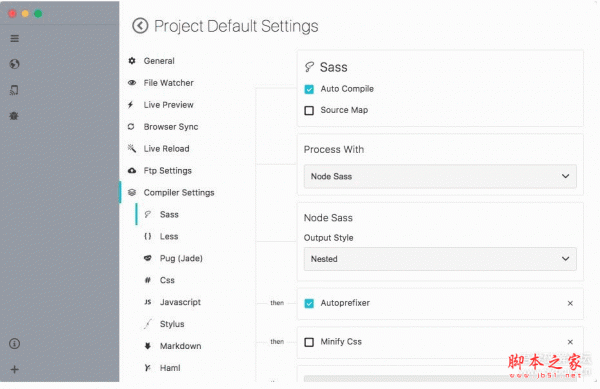Open the bug icon in left sidebar
Screen dimensions: 600x389
(x=14, y=116)
